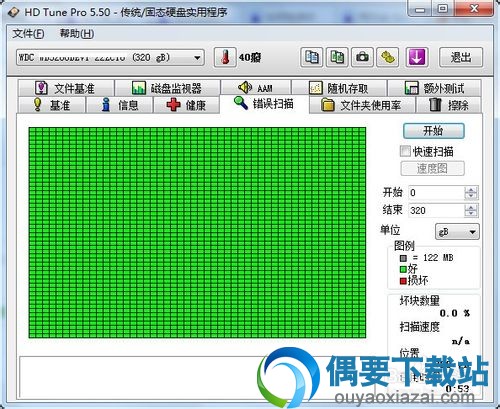Switch to the 健康 tab
This screenshot has width=500, height=409.
pyautogui.click(x=186, y=105)
